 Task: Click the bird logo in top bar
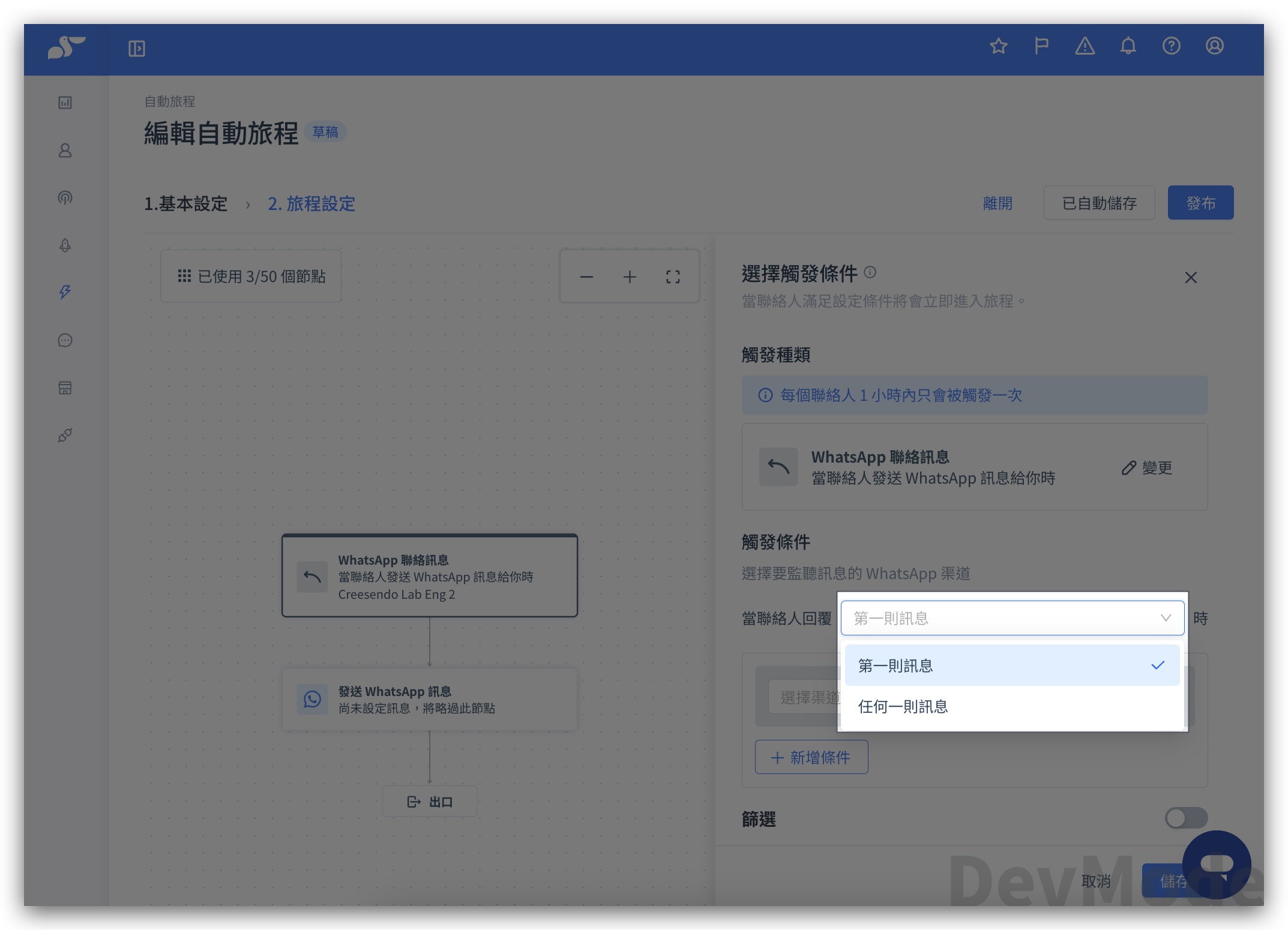click(x=66, y=47)
